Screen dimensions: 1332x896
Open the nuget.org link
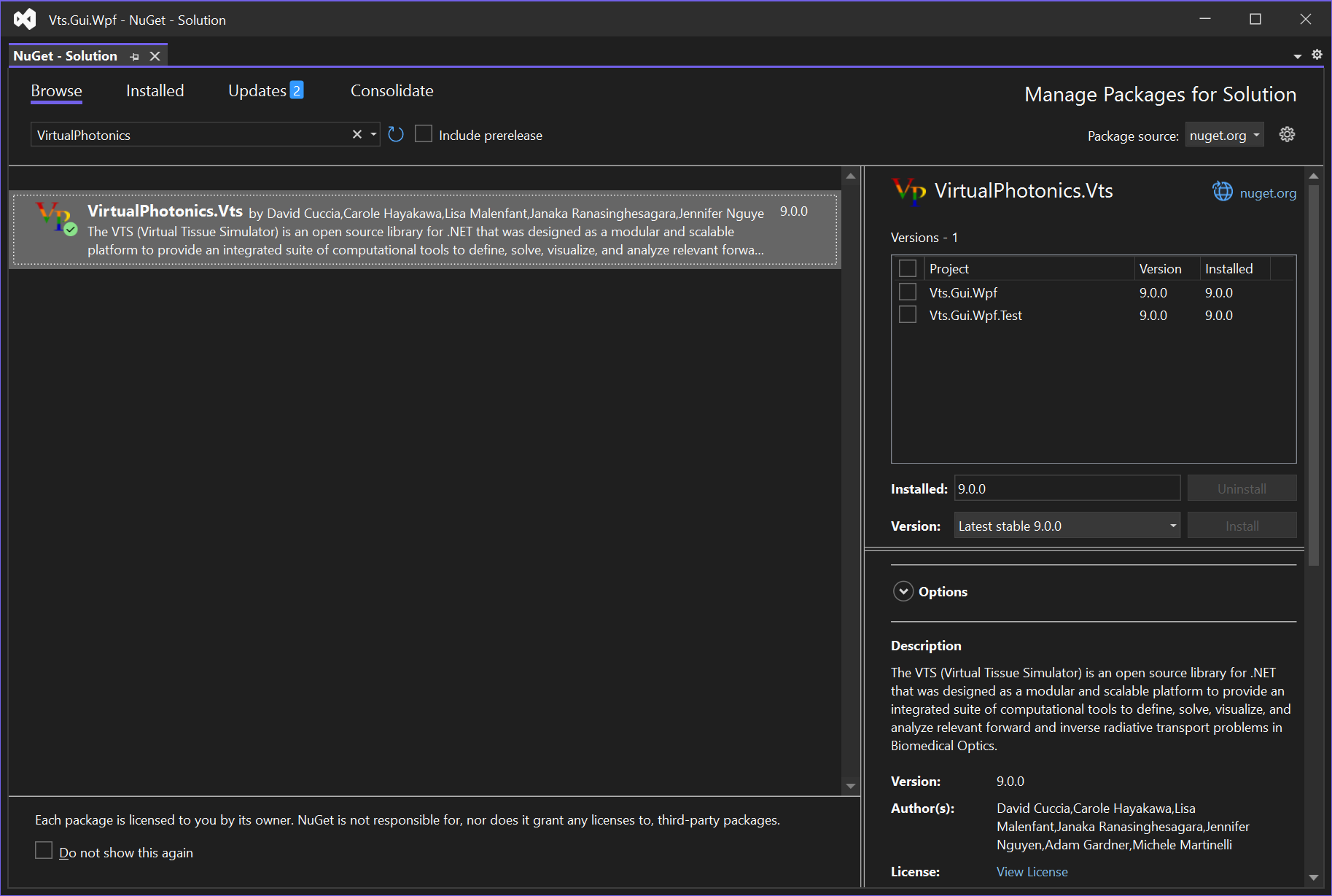pyautogui.click(x=1268, y=193)
